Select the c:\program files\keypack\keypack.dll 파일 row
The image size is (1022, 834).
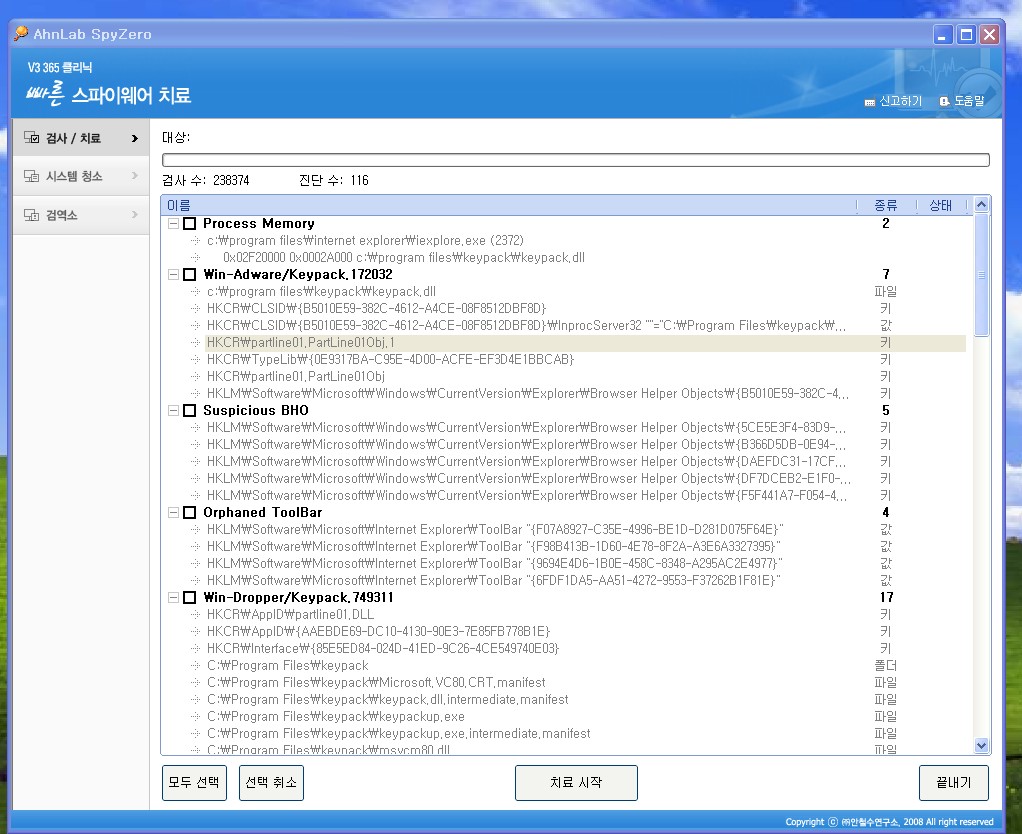click(585, 291)
